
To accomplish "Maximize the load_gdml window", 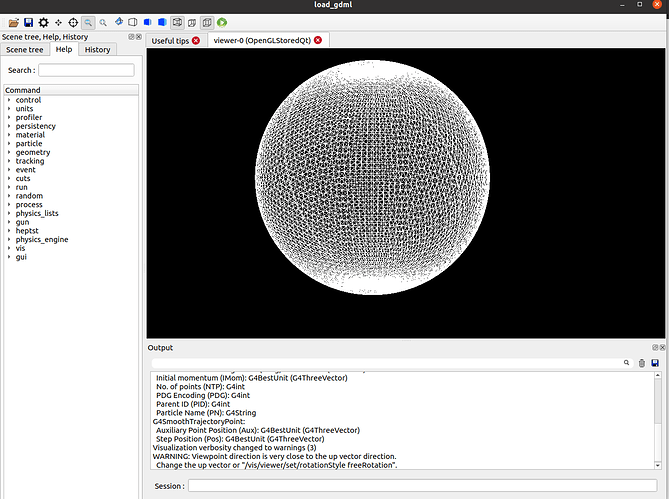I will point(640,4).
